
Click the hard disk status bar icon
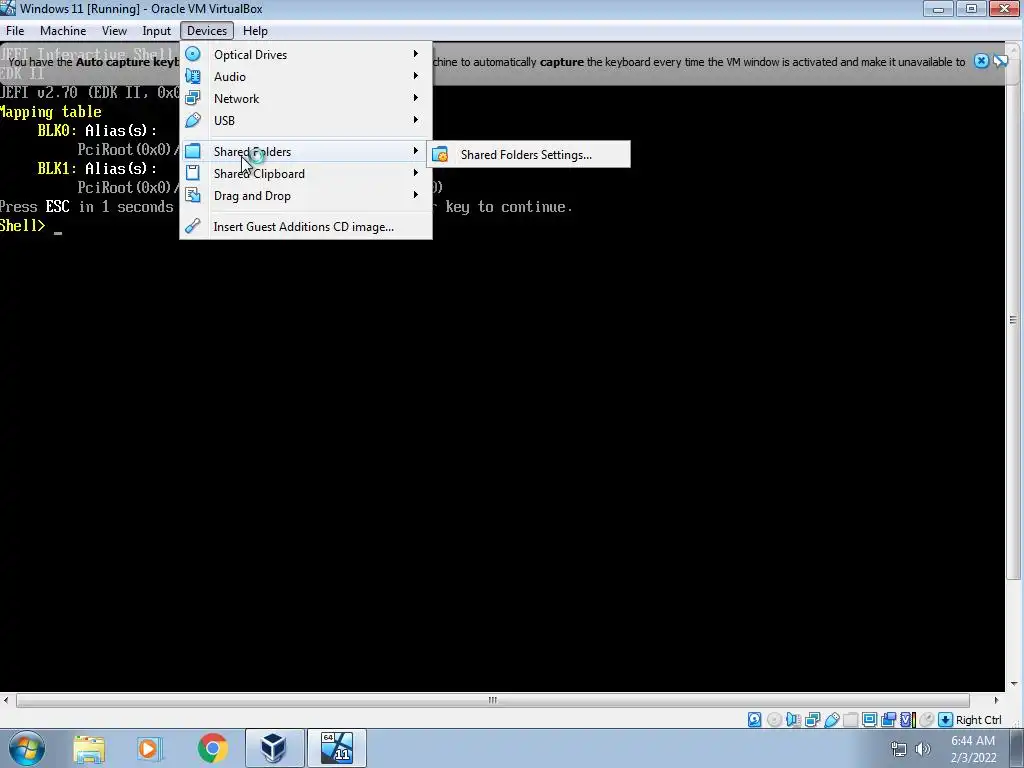(754, 720)
